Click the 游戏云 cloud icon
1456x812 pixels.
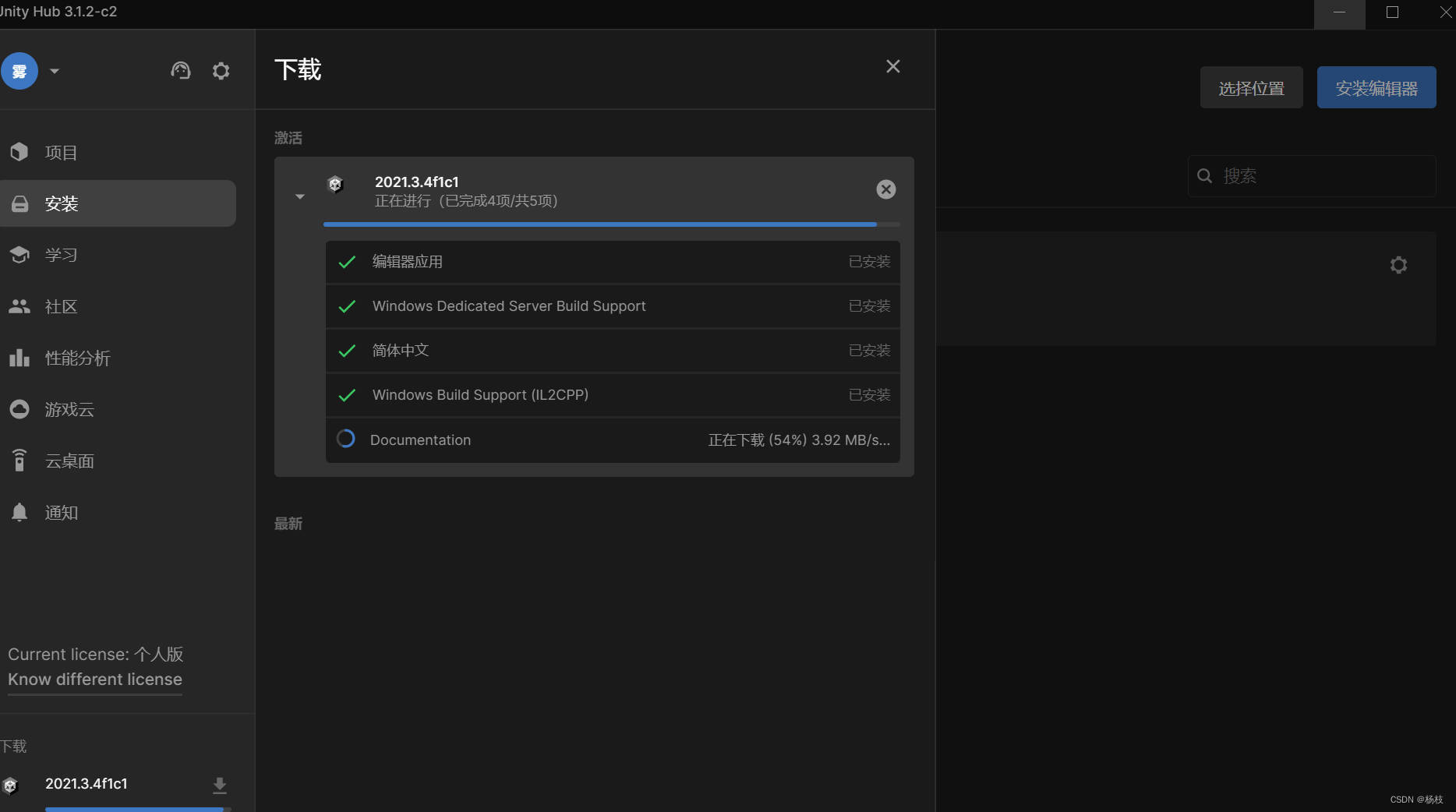click(x=19, y=409)
